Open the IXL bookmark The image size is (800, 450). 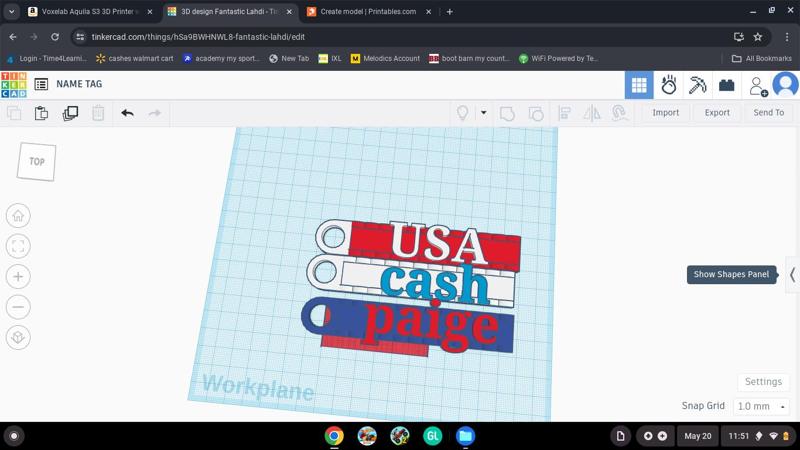click(330, 59)
